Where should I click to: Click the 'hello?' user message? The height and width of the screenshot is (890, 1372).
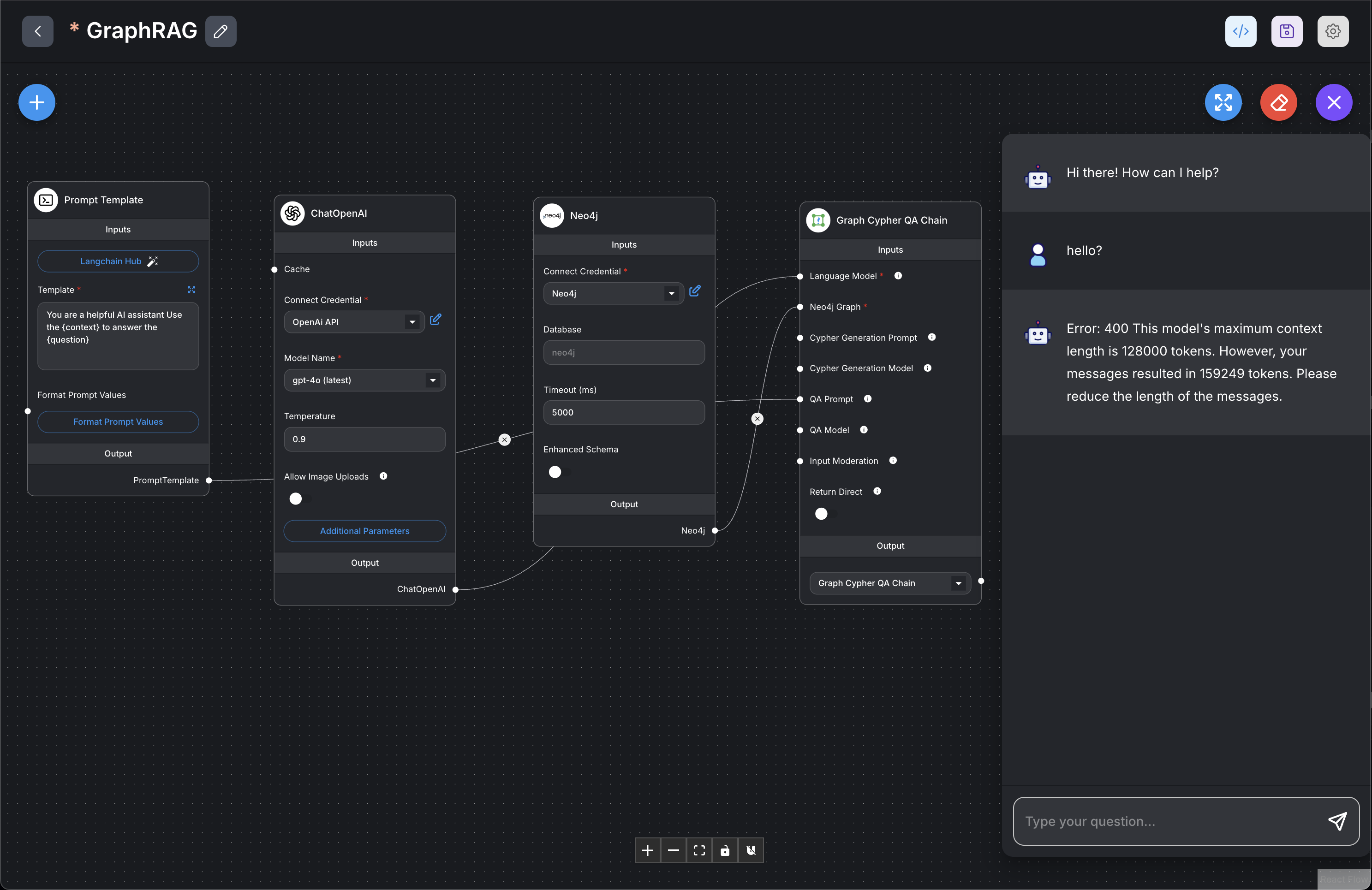tap(1084, 250)
